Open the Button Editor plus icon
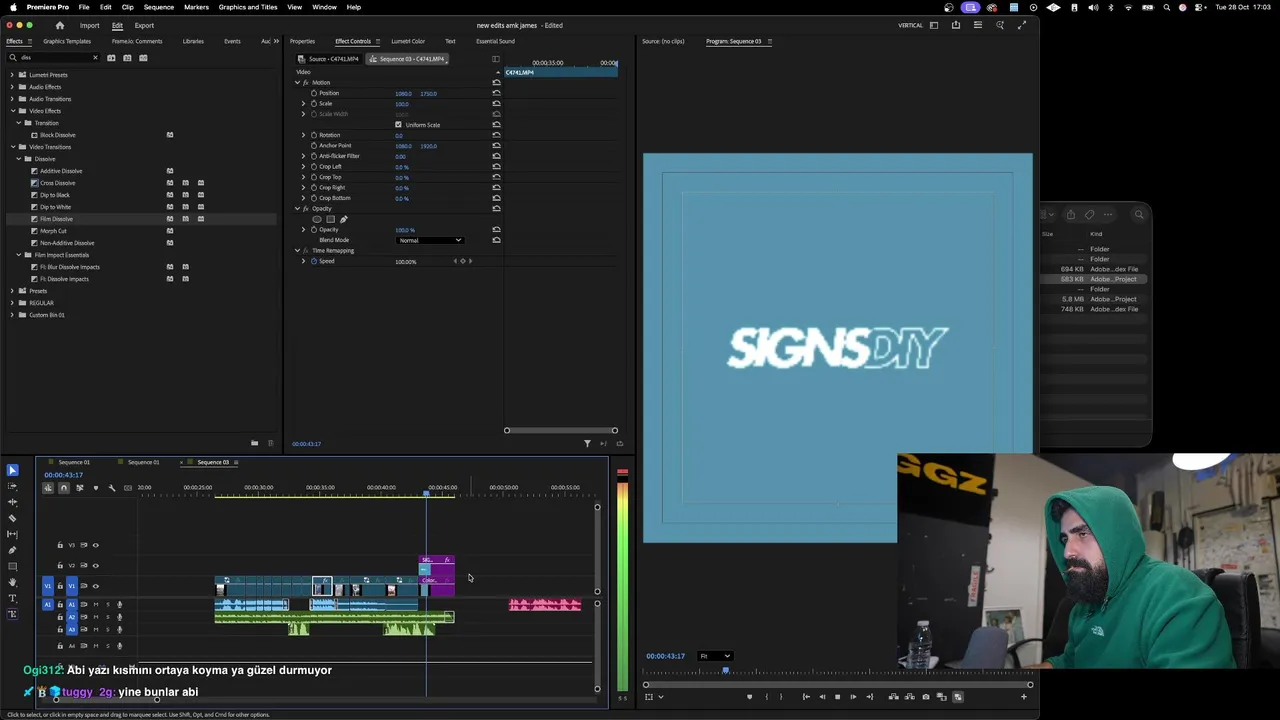The image size is (1280, 720). [1024, 697]
